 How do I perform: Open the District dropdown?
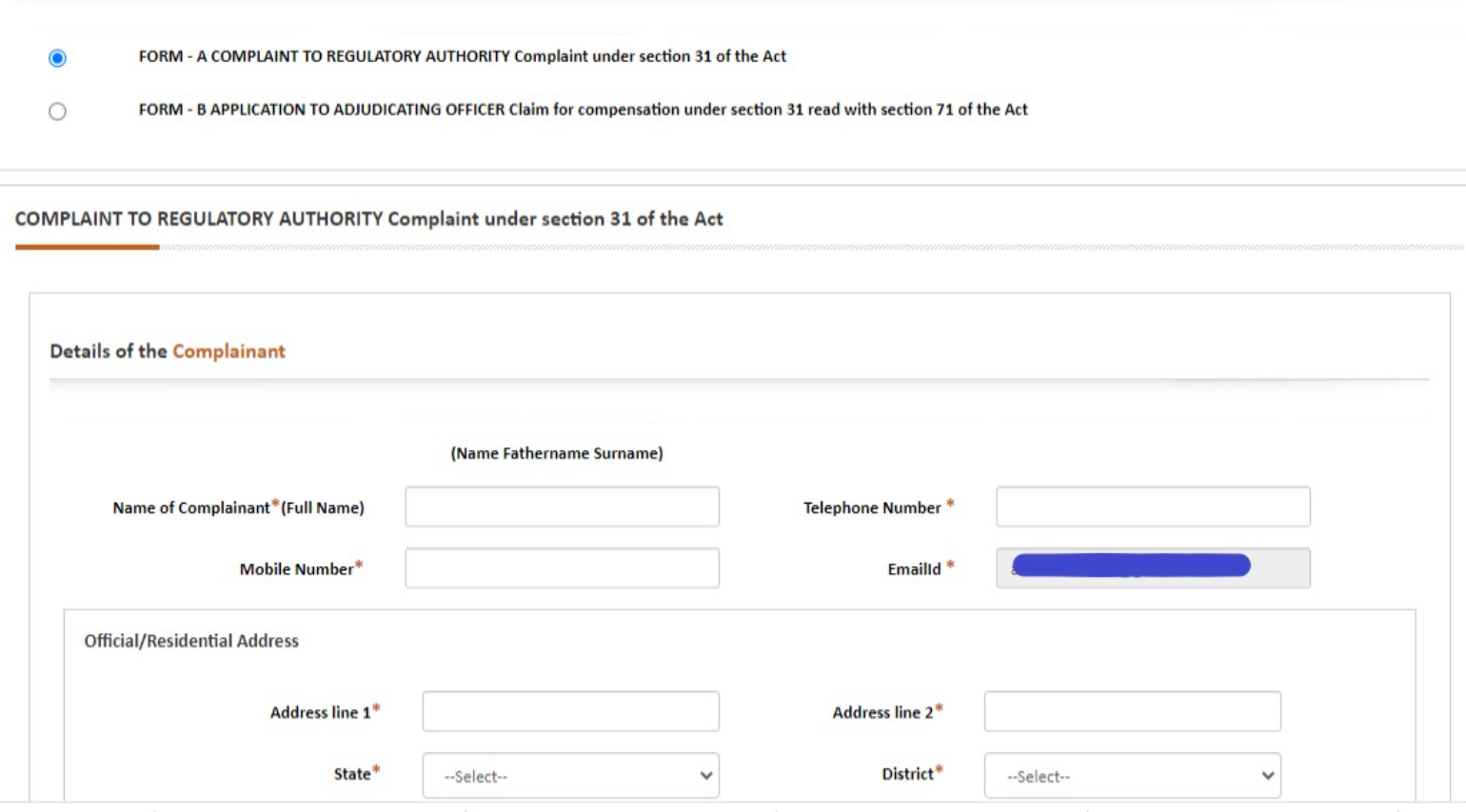(1132, 775)
